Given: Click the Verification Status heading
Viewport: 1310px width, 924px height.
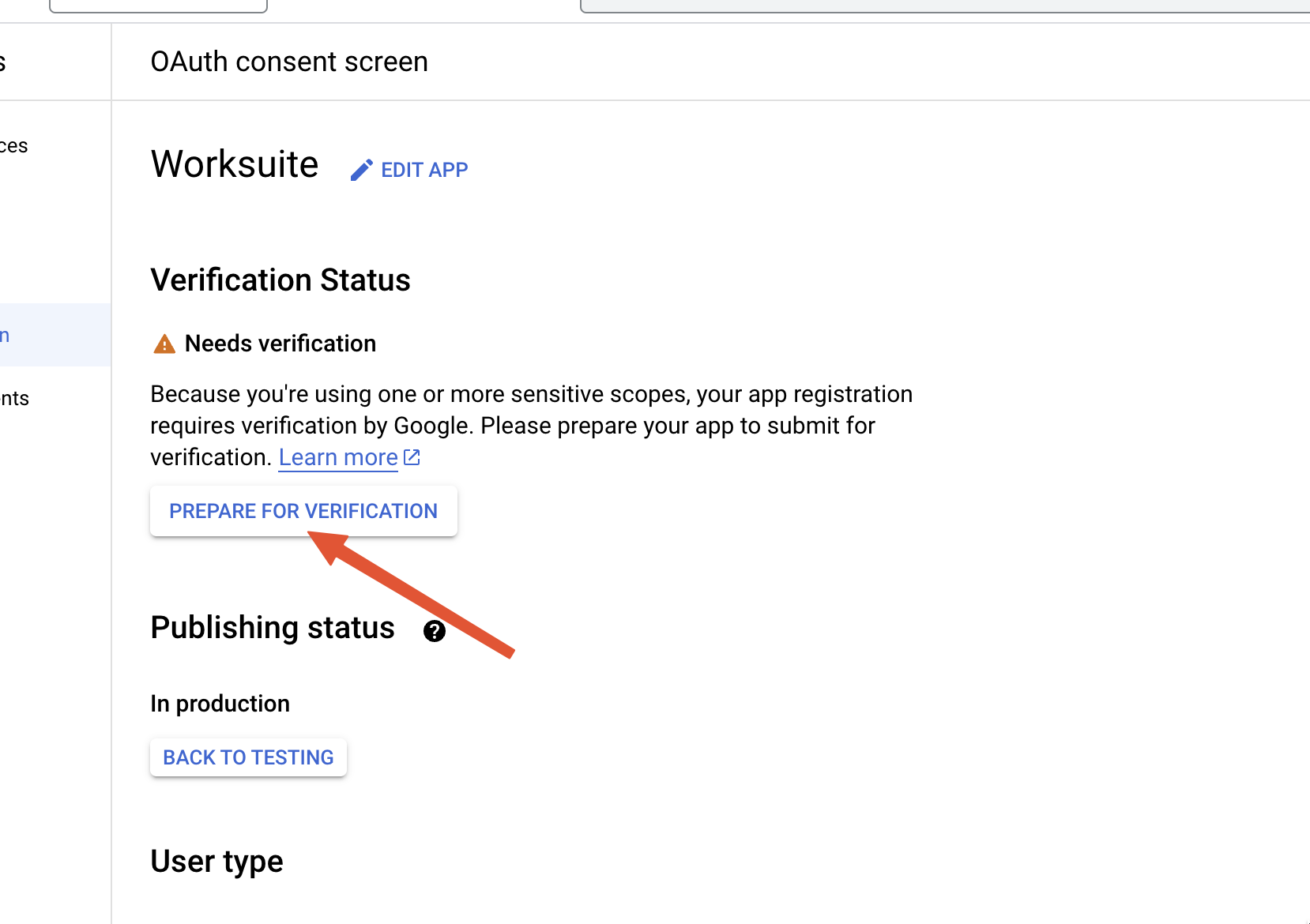Looking at the screenshot, I should pos(280,280).
